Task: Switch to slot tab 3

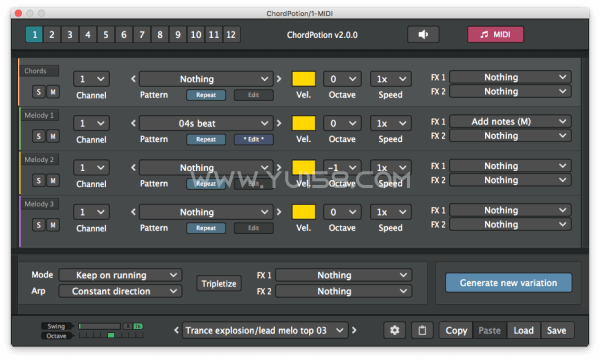Action: [x=70, y=34]
